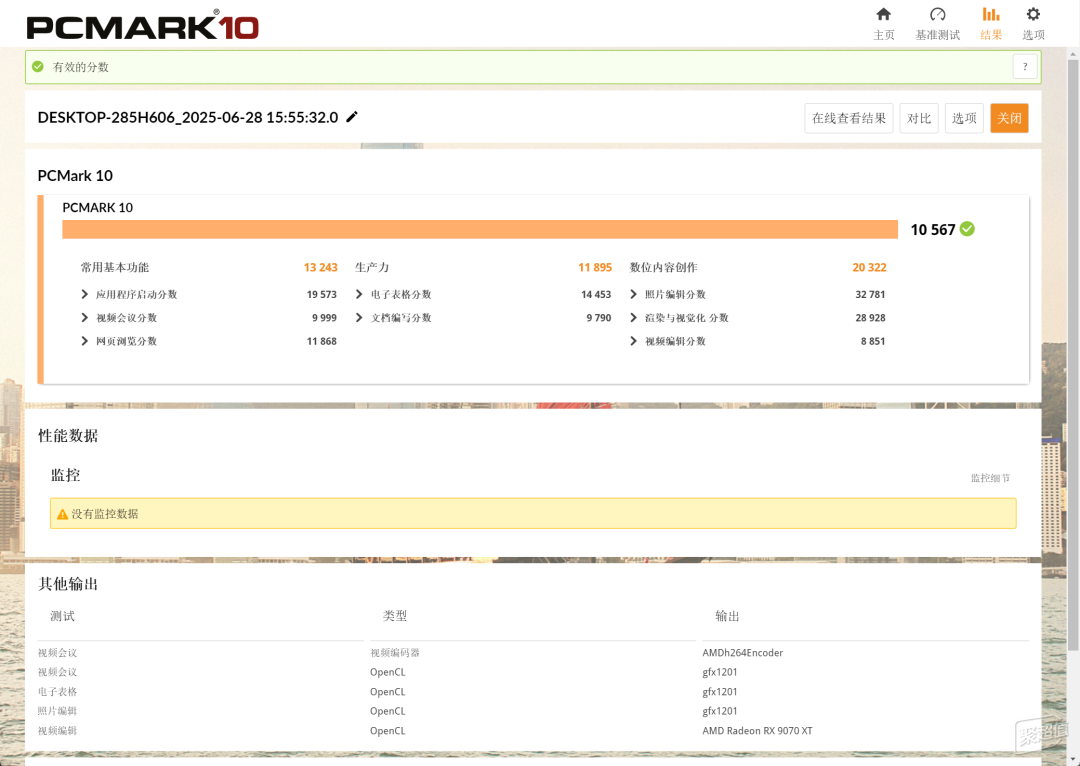Click the 照片编辑 test row label
The height and width of the screenshot is (766, 1080).
[57, 711]
